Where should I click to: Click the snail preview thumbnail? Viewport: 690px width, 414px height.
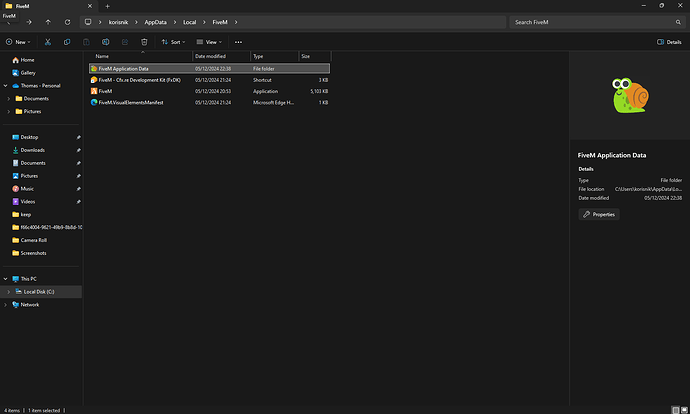tap(630, 95)
